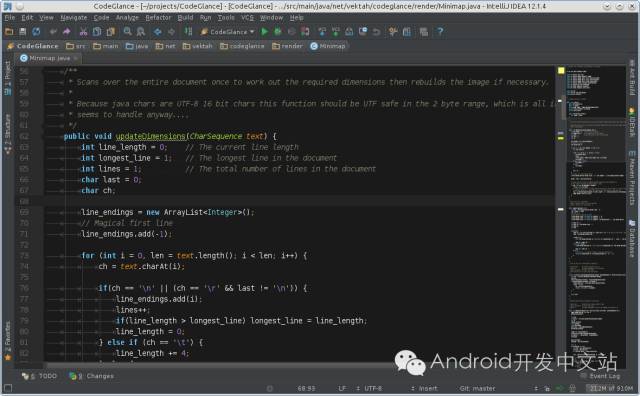Image resolution: width=640 pixels, height=396 pixels.
Task: Toggle the Project tool window
Action: point(8,78)
